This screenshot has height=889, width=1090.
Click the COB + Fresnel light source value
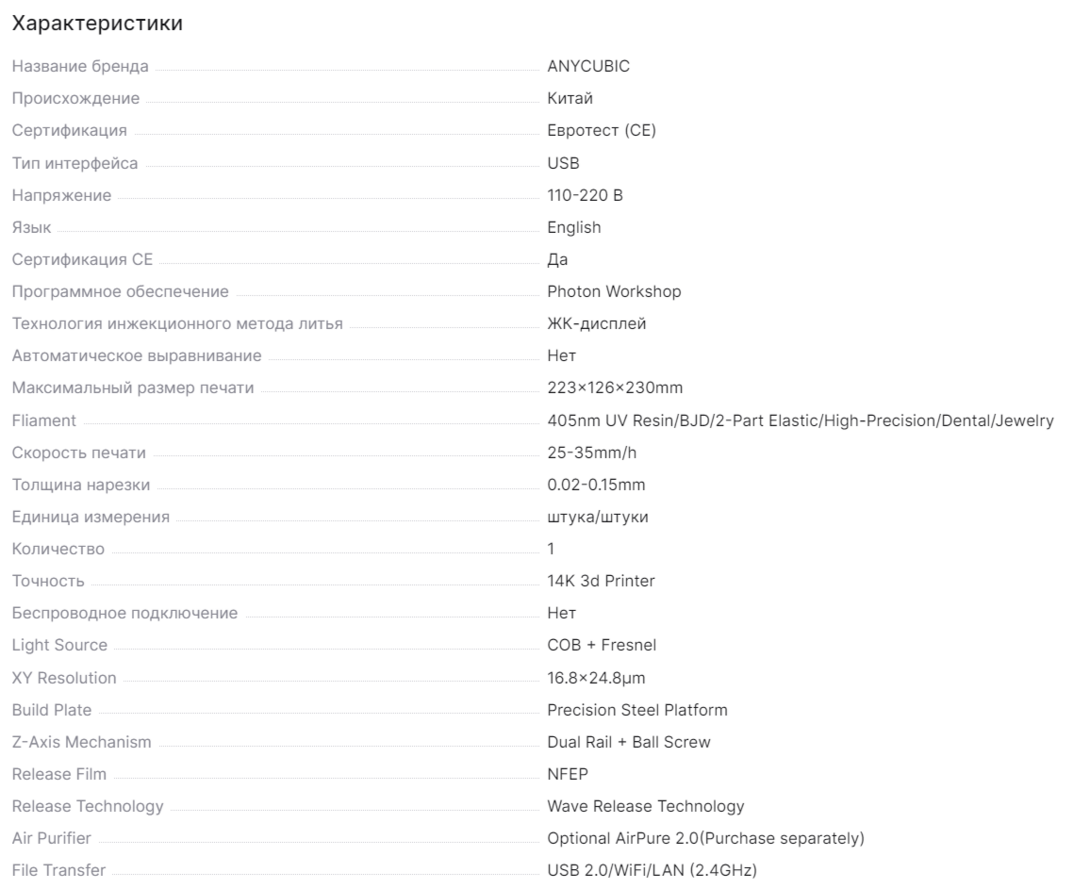pos(601,644)
